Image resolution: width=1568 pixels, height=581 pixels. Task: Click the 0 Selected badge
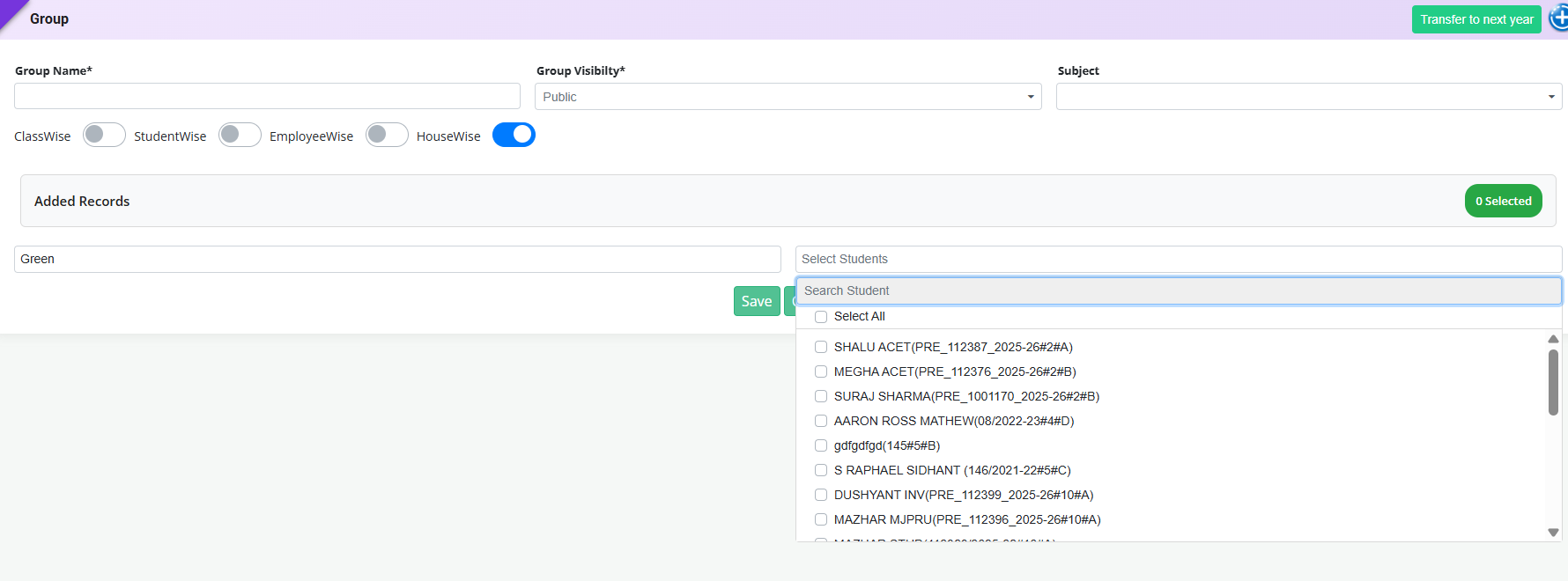1504,201
